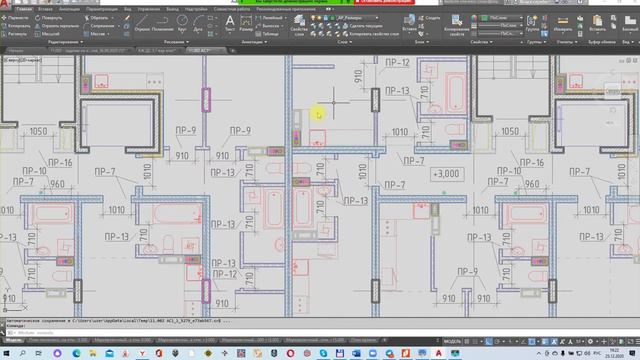Viewport: 640px width, 360px height.
Task: Open Windows Start menu
Action: pyautogui.click(x=6, y=353)
